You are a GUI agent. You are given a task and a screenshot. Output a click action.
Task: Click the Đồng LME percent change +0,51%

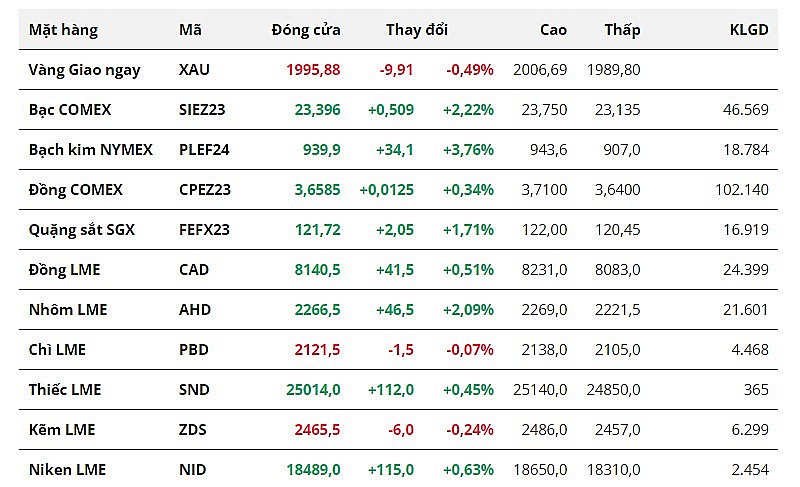pos(468,270)
